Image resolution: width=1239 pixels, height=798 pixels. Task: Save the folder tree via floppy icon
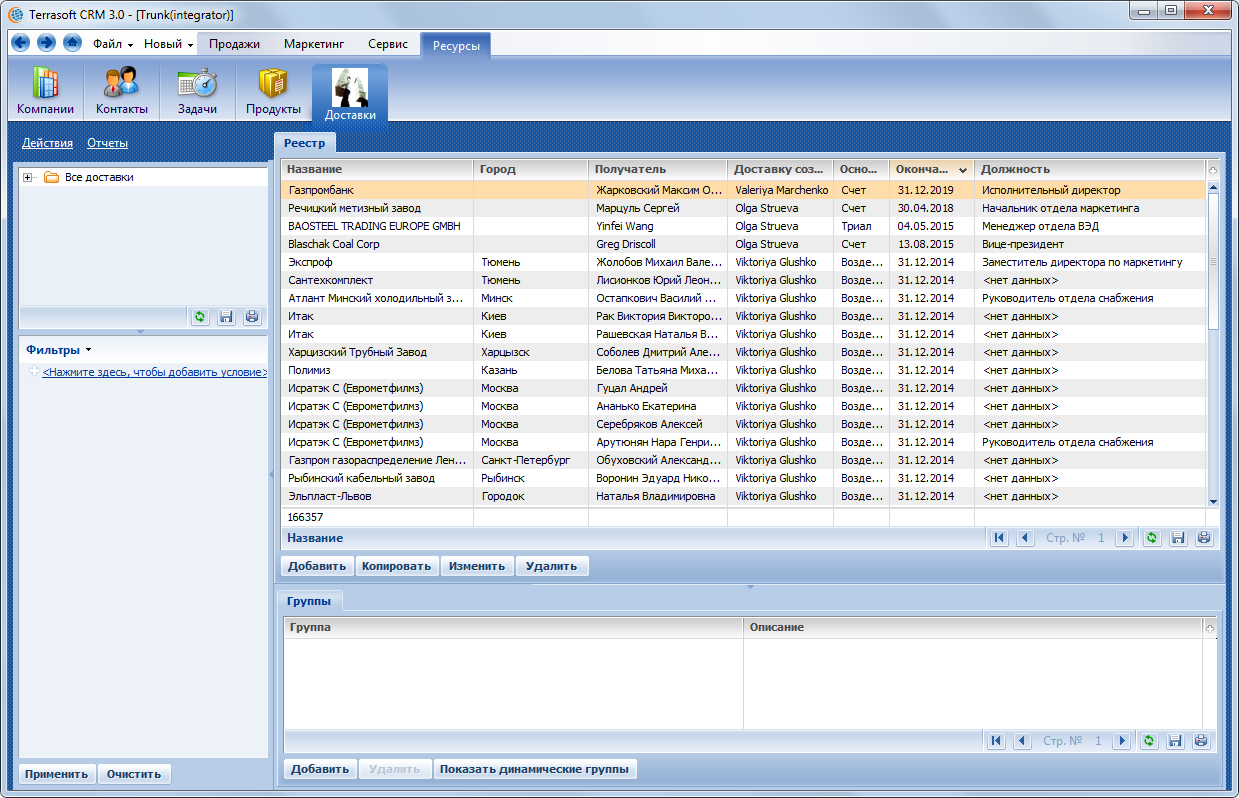tap(226, 317)
